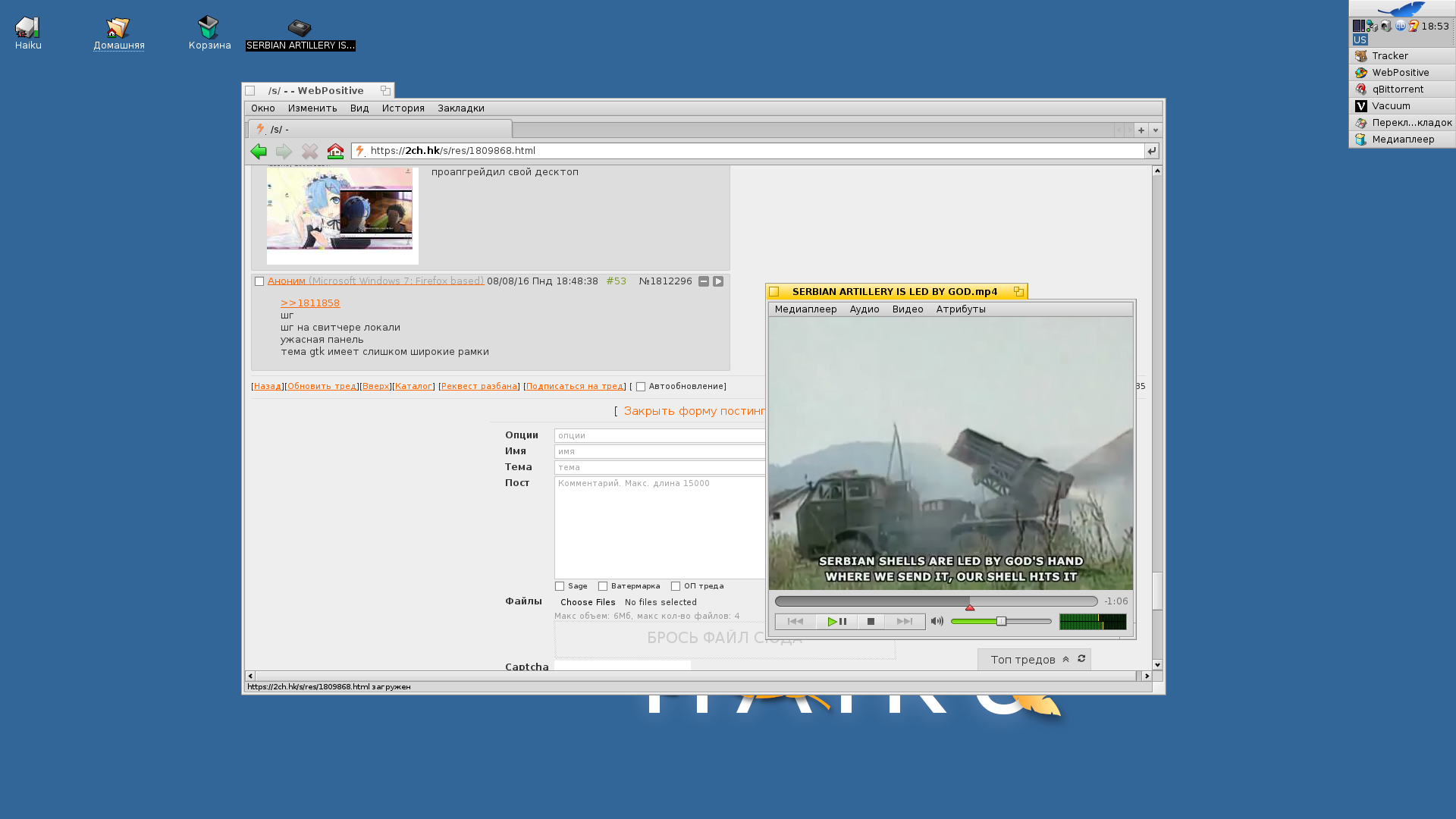
Task: Click the play arrow icon in post №1812296
Action: click(718, 281)
